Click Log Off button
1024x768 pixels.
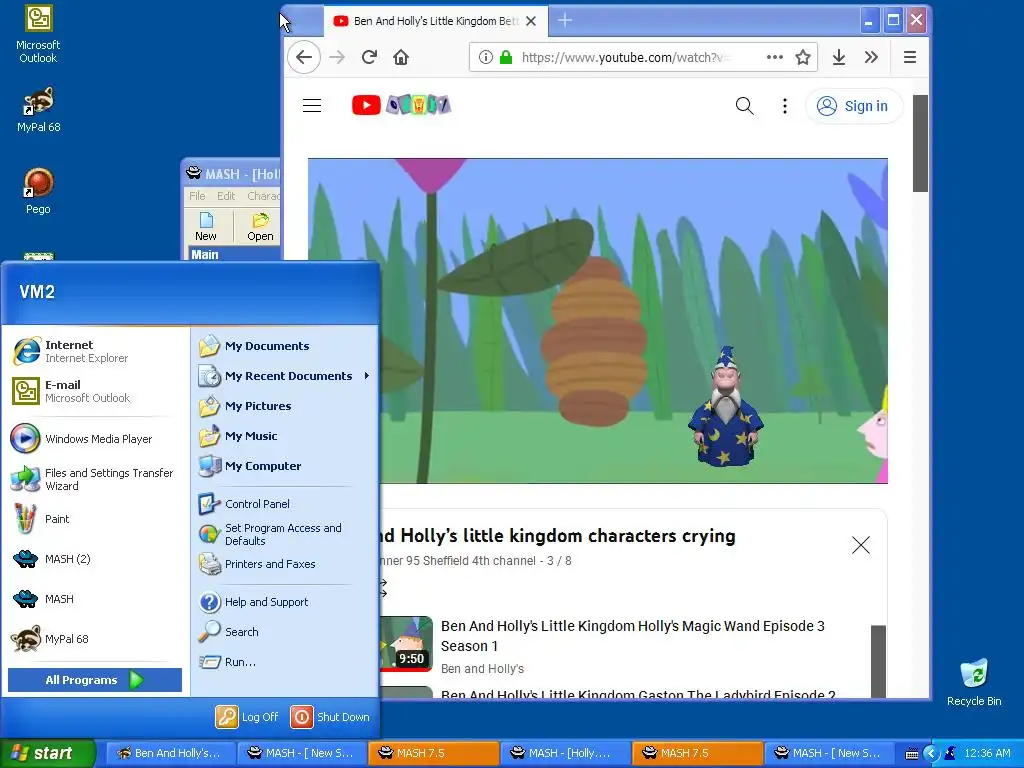pos(248,717)
